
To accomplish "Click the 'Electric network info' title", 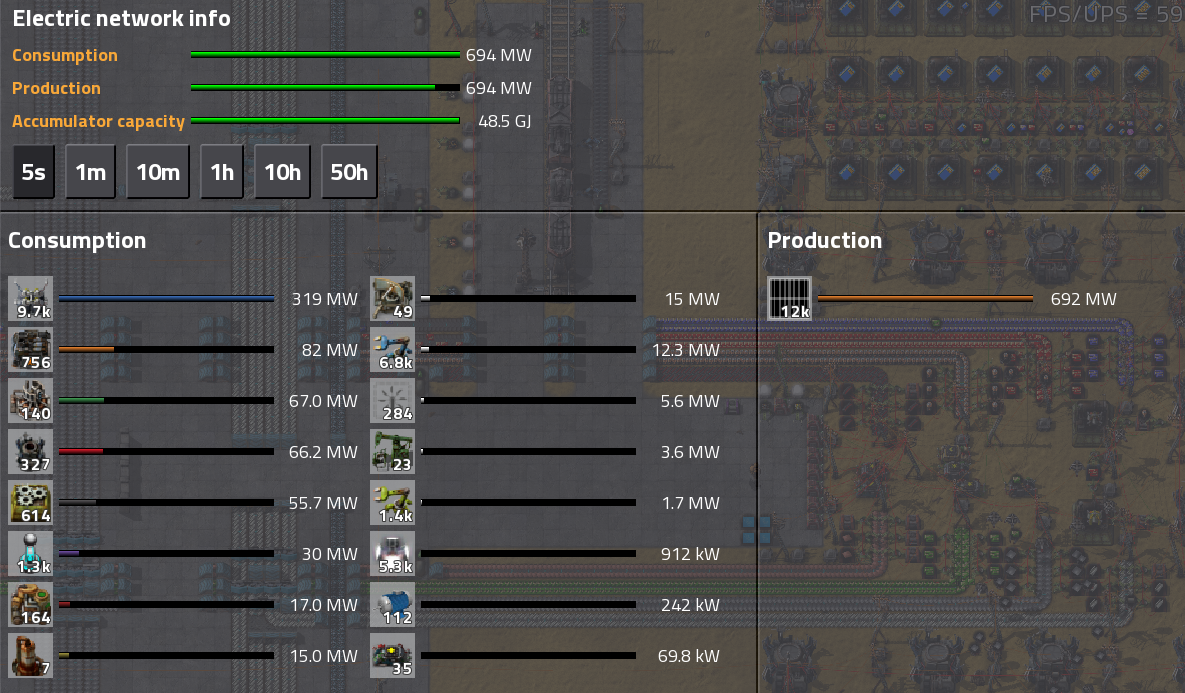I will [122, 18].
